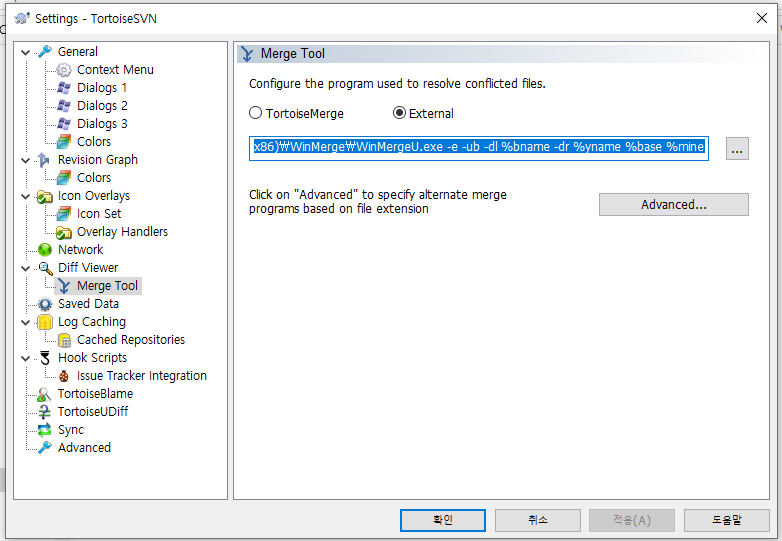The height and width of the screenshot is (541, 782).
Task: Click the Cached Repositories icon
Action: (64, 340)
